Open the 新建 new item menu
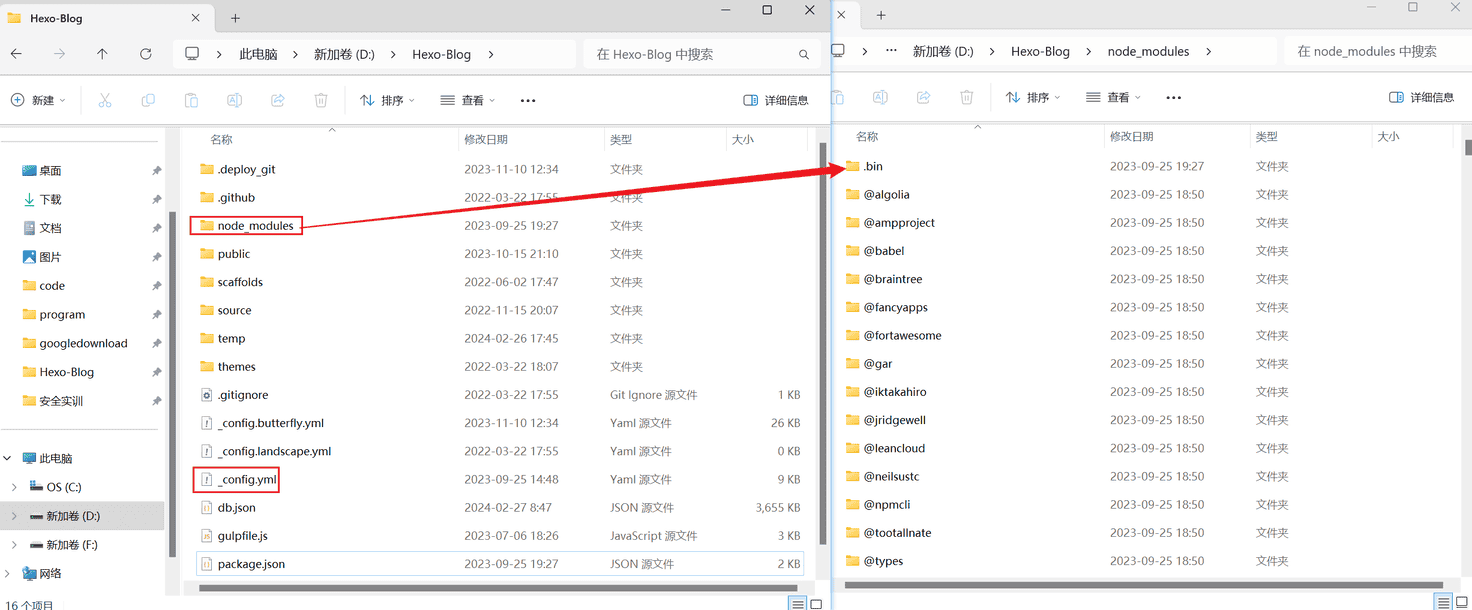1472x610 pixels. pos(38,100)
